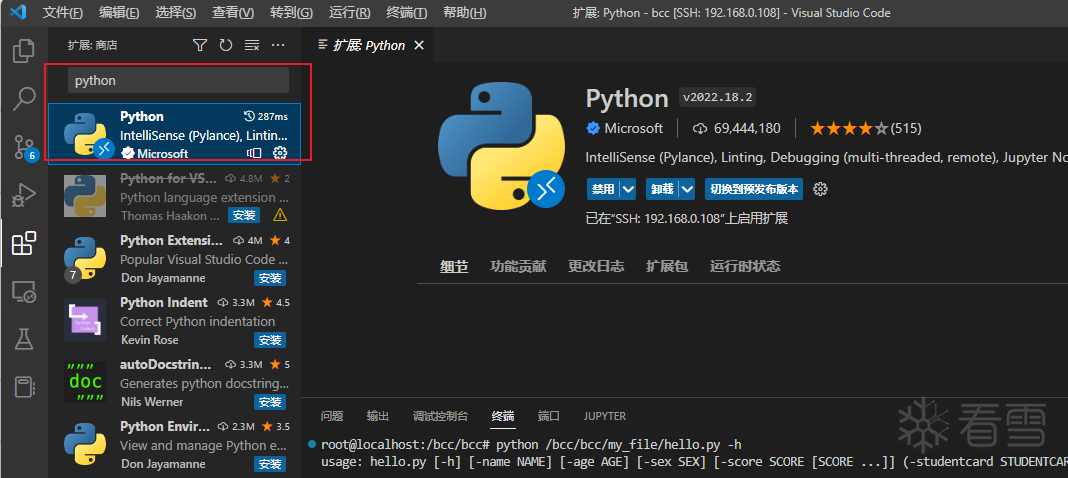Open 查看(V) menu

coord(233,13)
